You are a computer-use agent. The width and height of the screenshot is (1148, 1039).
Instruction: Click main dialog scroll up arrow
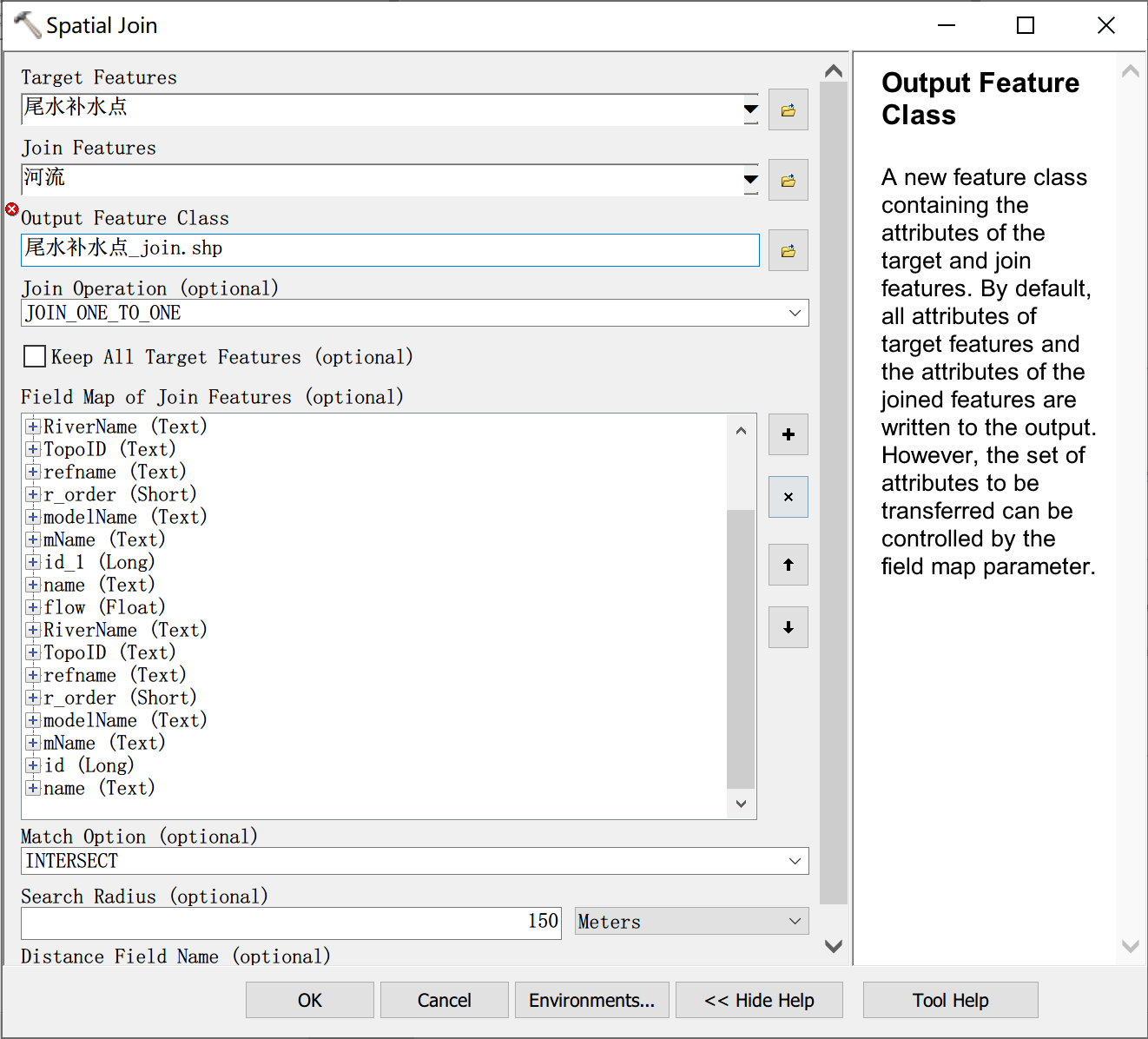[x=834, y=71]
